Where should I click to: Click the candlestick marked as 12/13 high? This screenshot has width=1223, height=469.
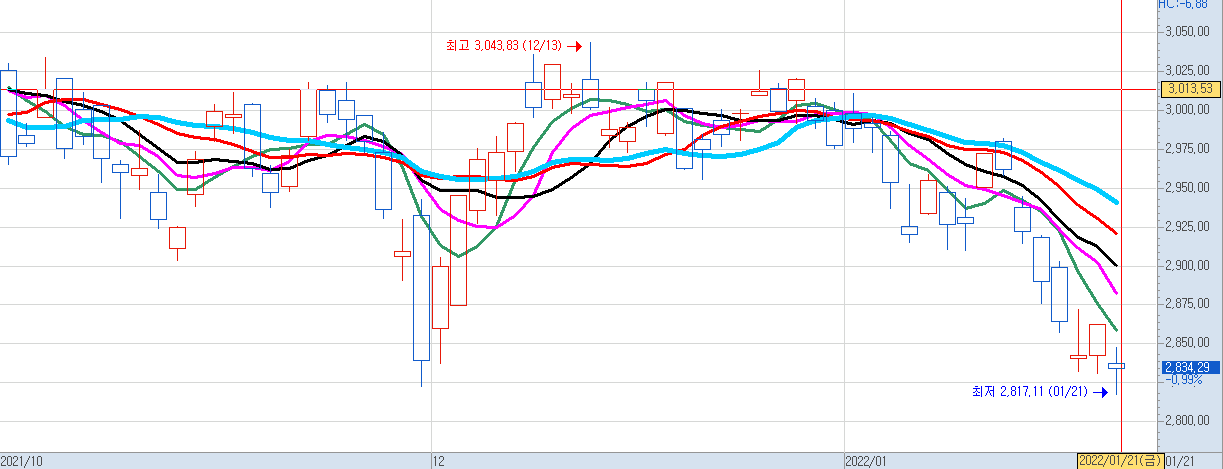[590, 91]
